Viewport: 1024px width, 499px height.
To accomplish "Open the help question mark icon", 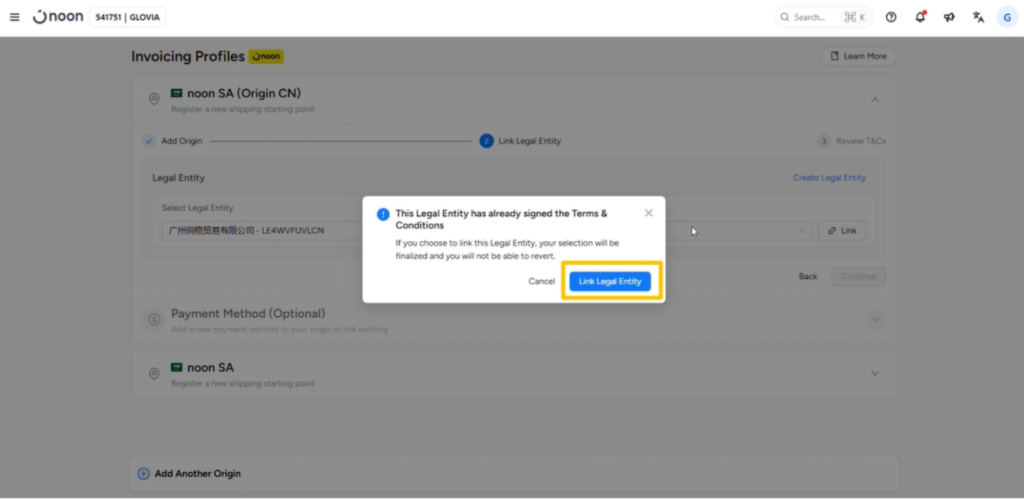I will [891, 17].
